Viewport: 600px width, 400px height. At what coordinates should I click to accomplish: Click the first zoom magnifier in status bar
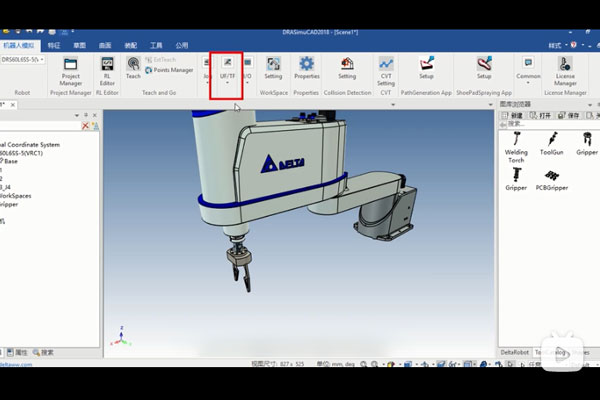[364, 364]
